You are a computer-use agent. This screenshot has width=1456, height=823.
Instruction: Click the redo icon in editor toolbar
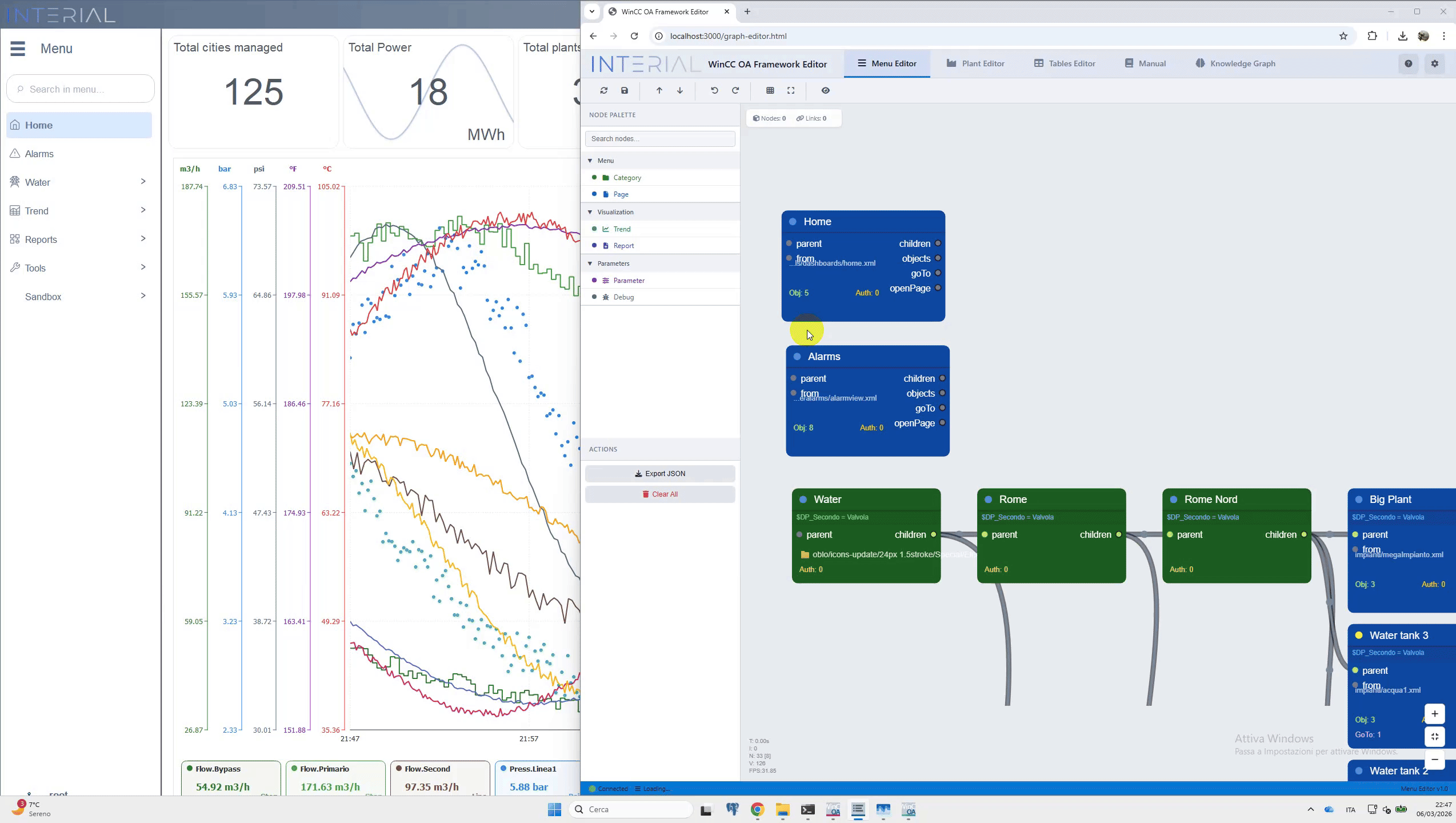735,90
